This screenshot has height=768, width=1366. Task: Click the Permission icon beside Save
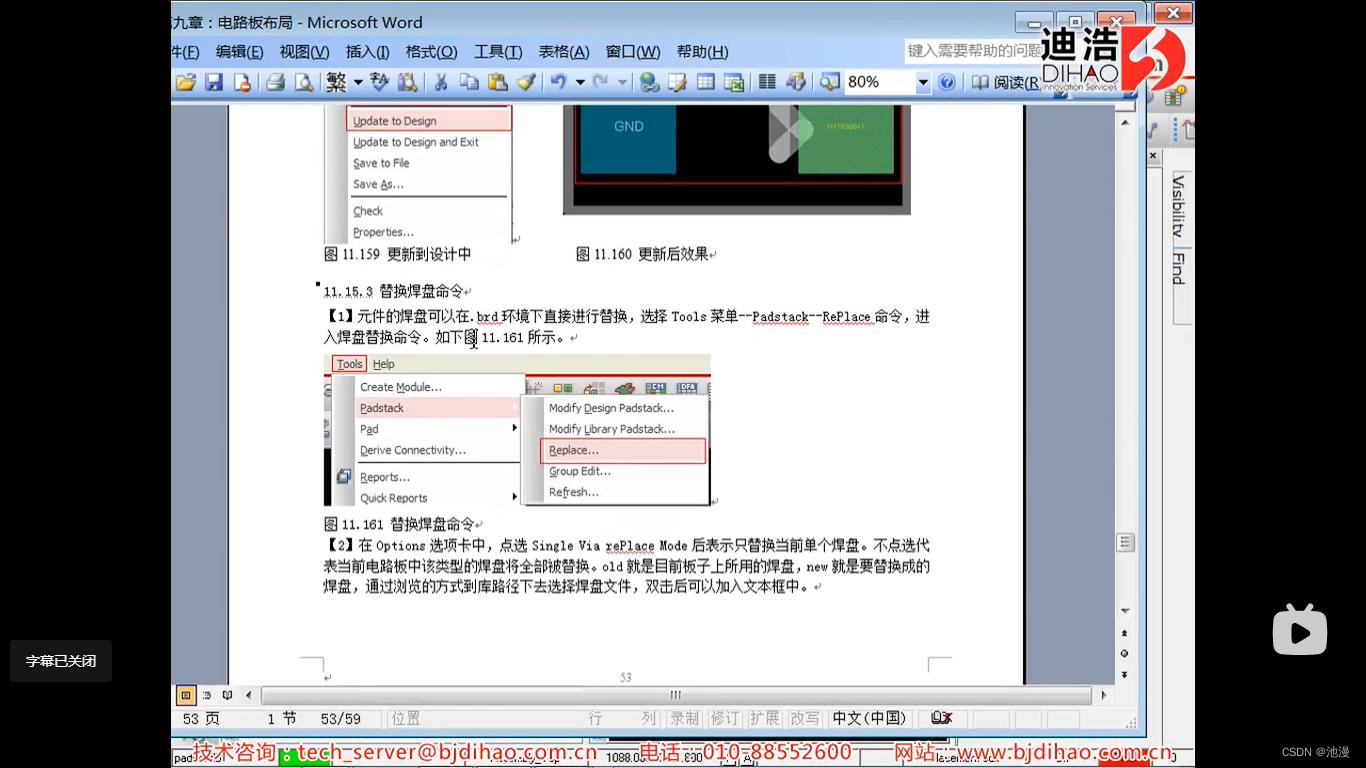pos(241,82)
